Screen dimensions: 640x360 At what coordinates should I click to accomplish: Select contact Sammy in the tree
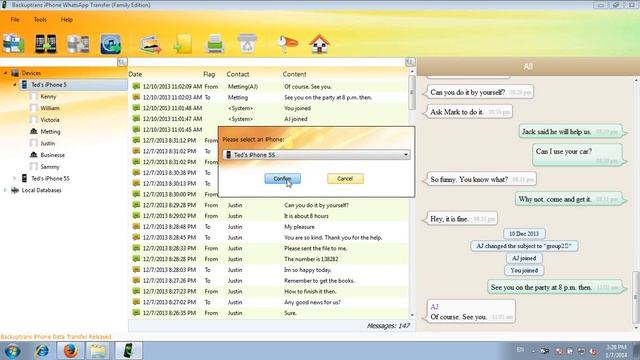pyautogui.click(x=50, y=167)
